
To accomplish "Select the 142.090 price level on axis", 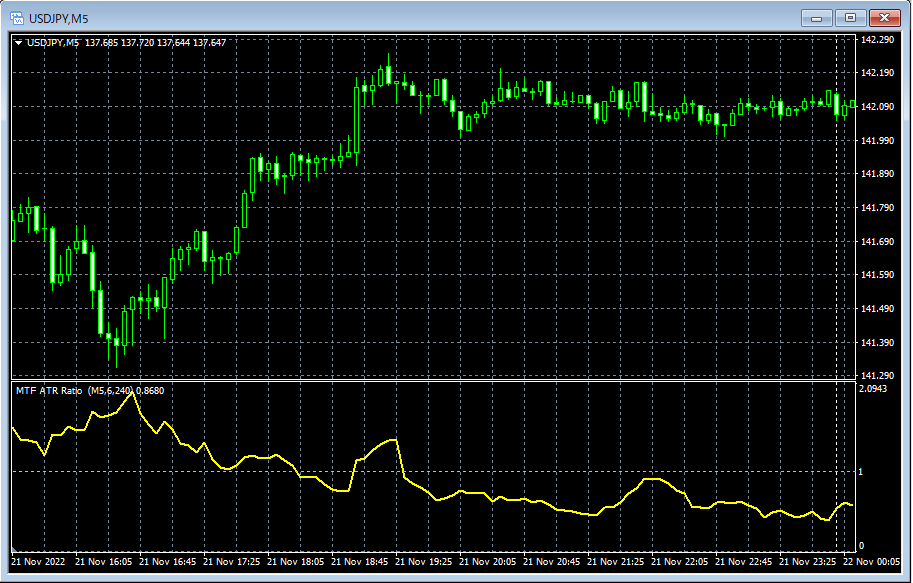I will point(877,107).
